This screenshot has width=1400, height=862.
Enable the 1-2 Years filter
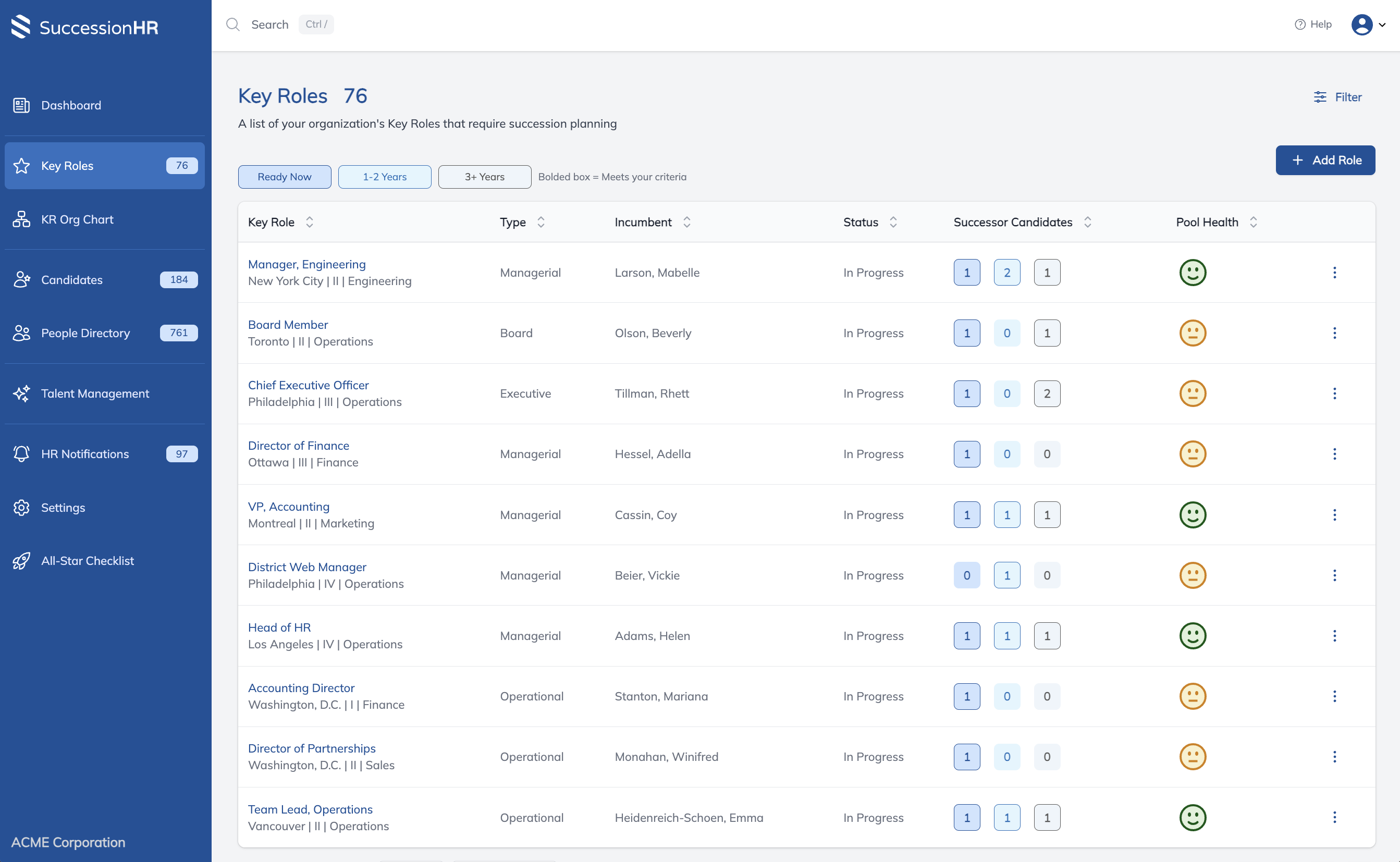(384, 177)
